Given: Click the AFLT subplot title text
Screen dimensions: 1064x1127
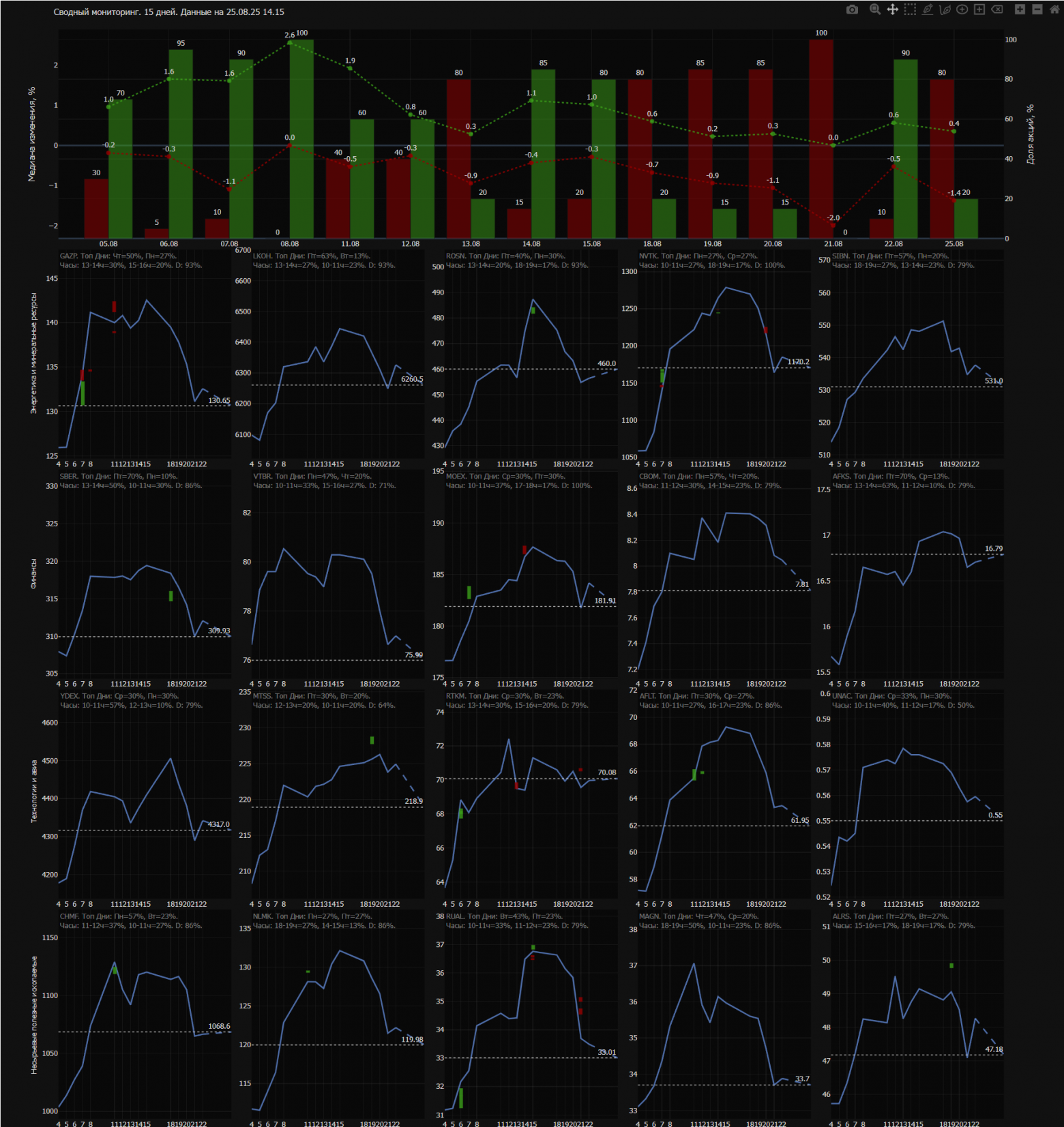Looking at the screenshot, I should 710,700.
